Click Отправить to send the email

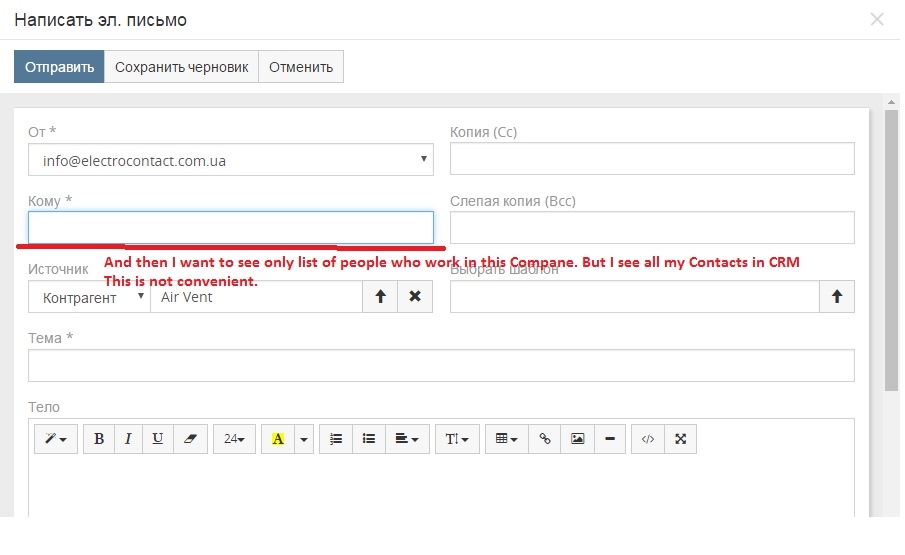(59, 67)
